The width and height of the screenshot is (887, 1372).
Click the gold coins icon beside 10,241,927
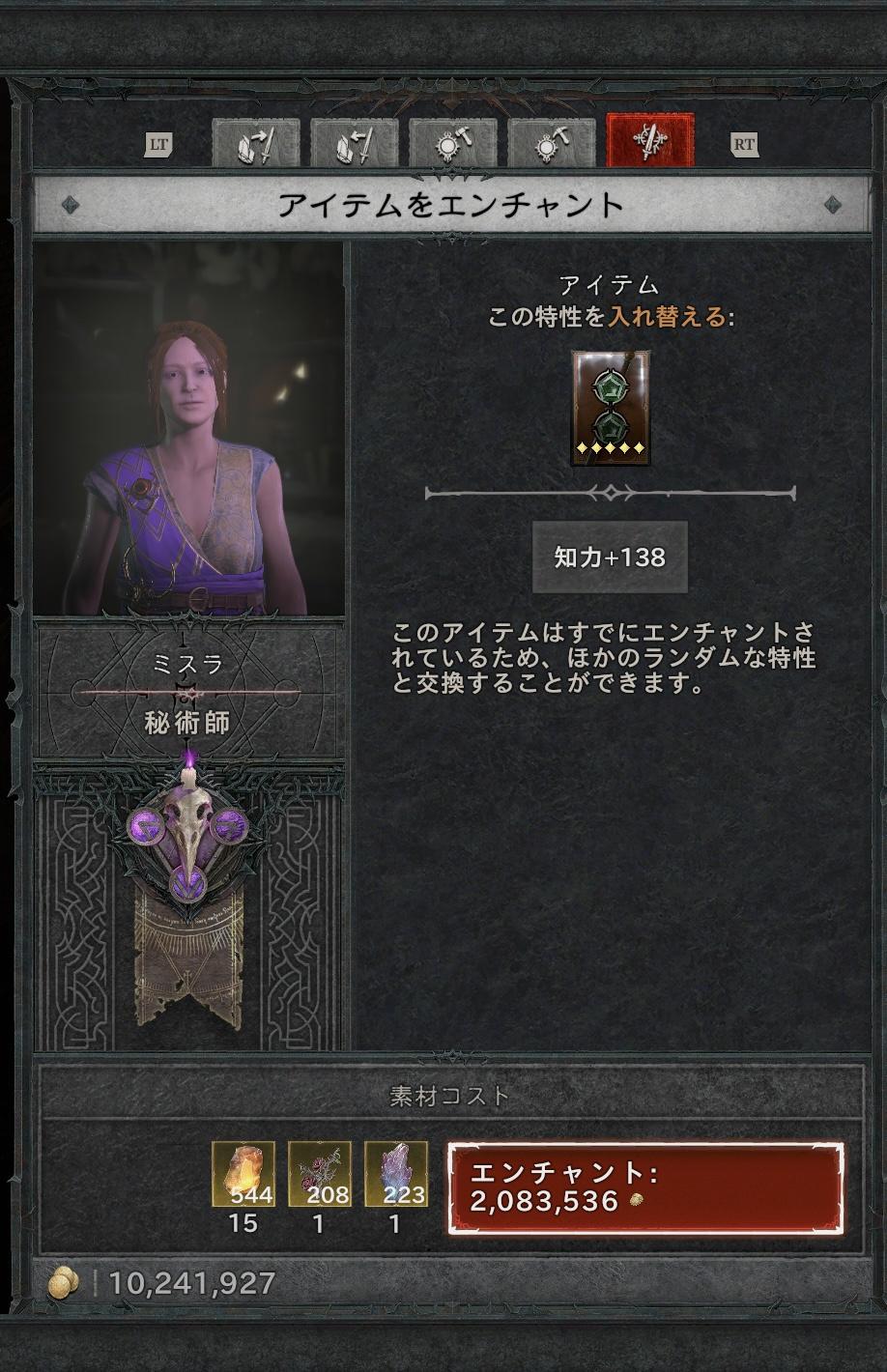point(65,1283)
